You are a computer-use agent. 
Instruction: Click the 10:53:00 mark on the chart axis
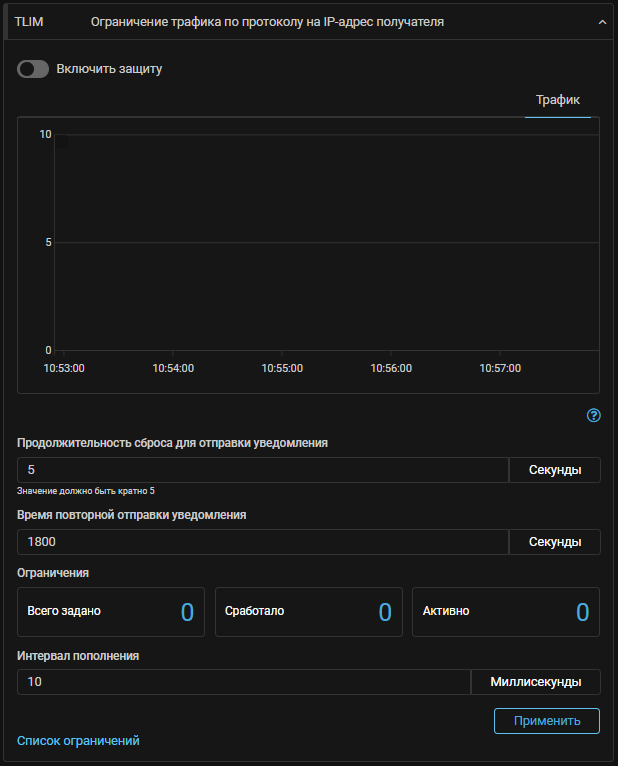[64, 368]
